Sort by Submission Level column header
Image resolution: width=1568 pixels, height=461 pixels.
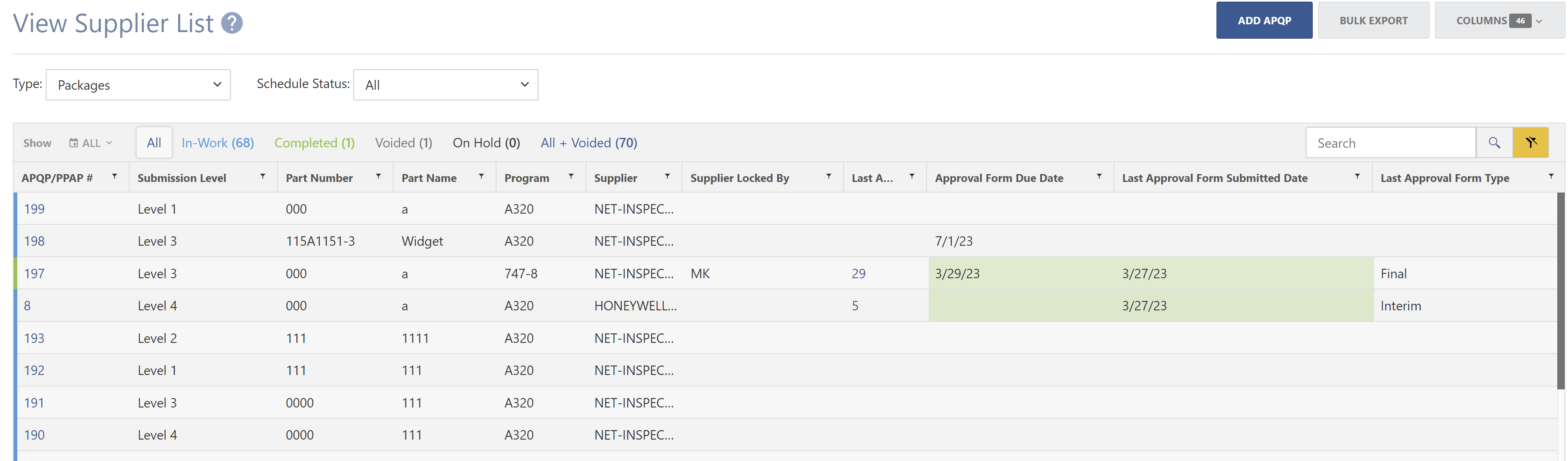(182, 178)
